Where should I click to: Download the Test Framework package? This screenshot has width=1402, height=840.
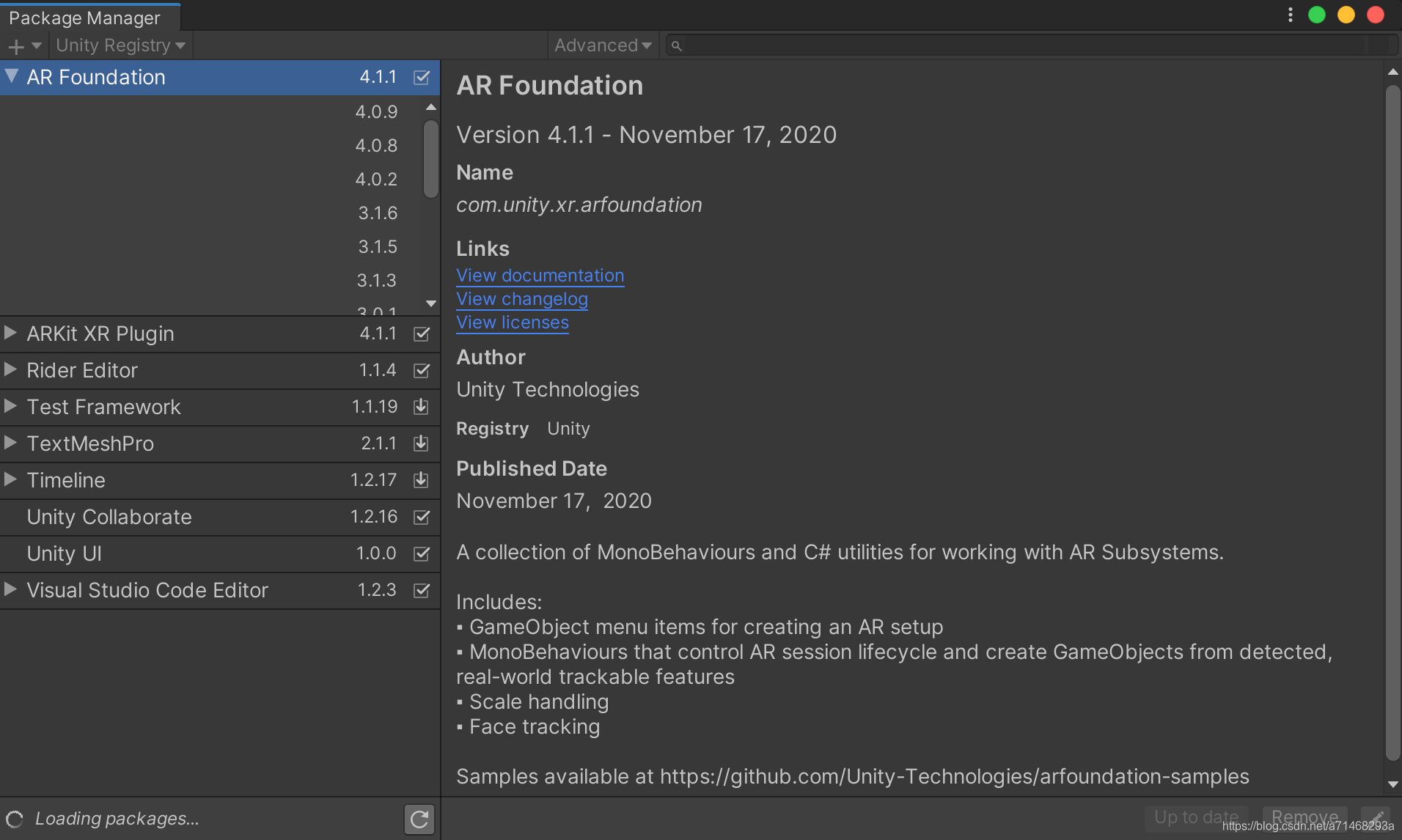[421, 407]
